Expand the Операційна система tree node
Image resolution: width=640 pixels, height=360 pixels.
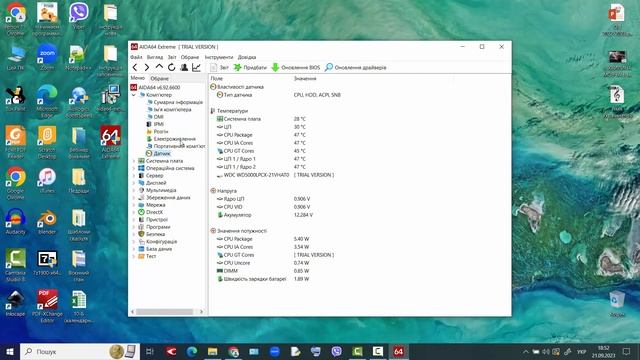(134, 168)
